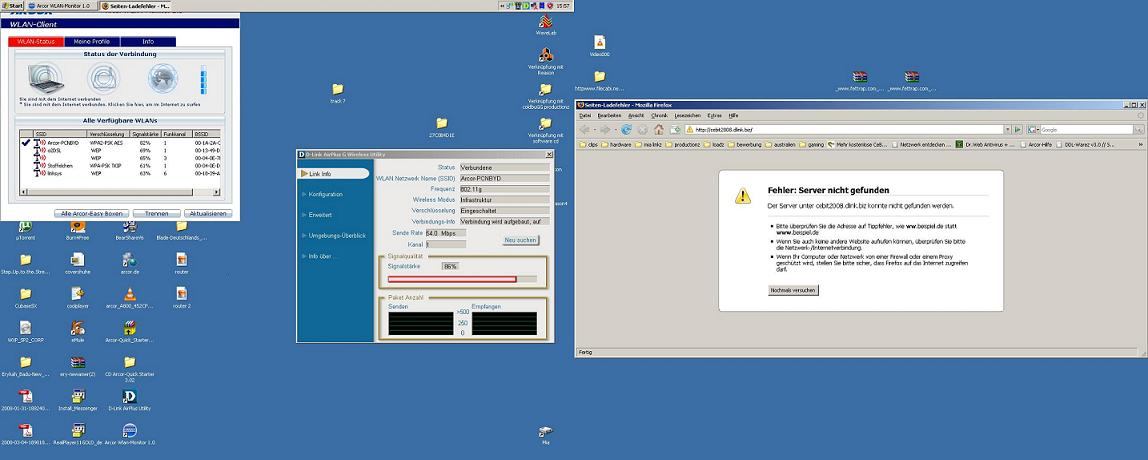
Task: Open the Dr.Web Antivirus bookmark
Action: point(985,144)
